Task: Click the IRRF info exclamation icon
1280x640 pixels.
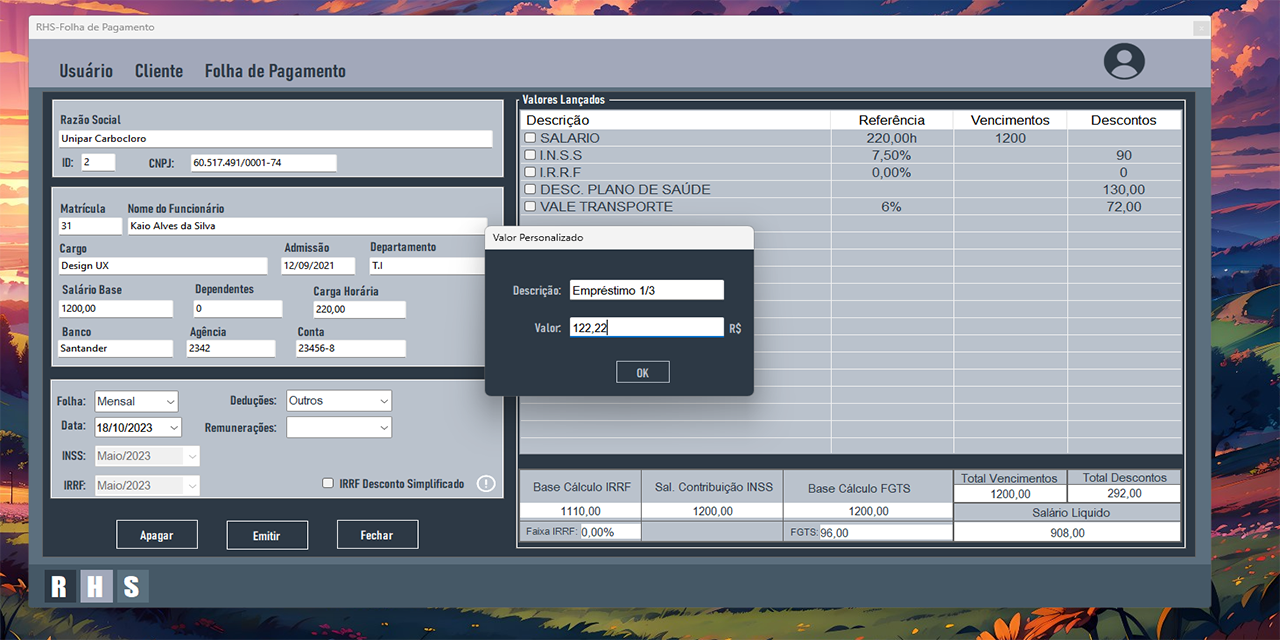Action: (486, 484)
